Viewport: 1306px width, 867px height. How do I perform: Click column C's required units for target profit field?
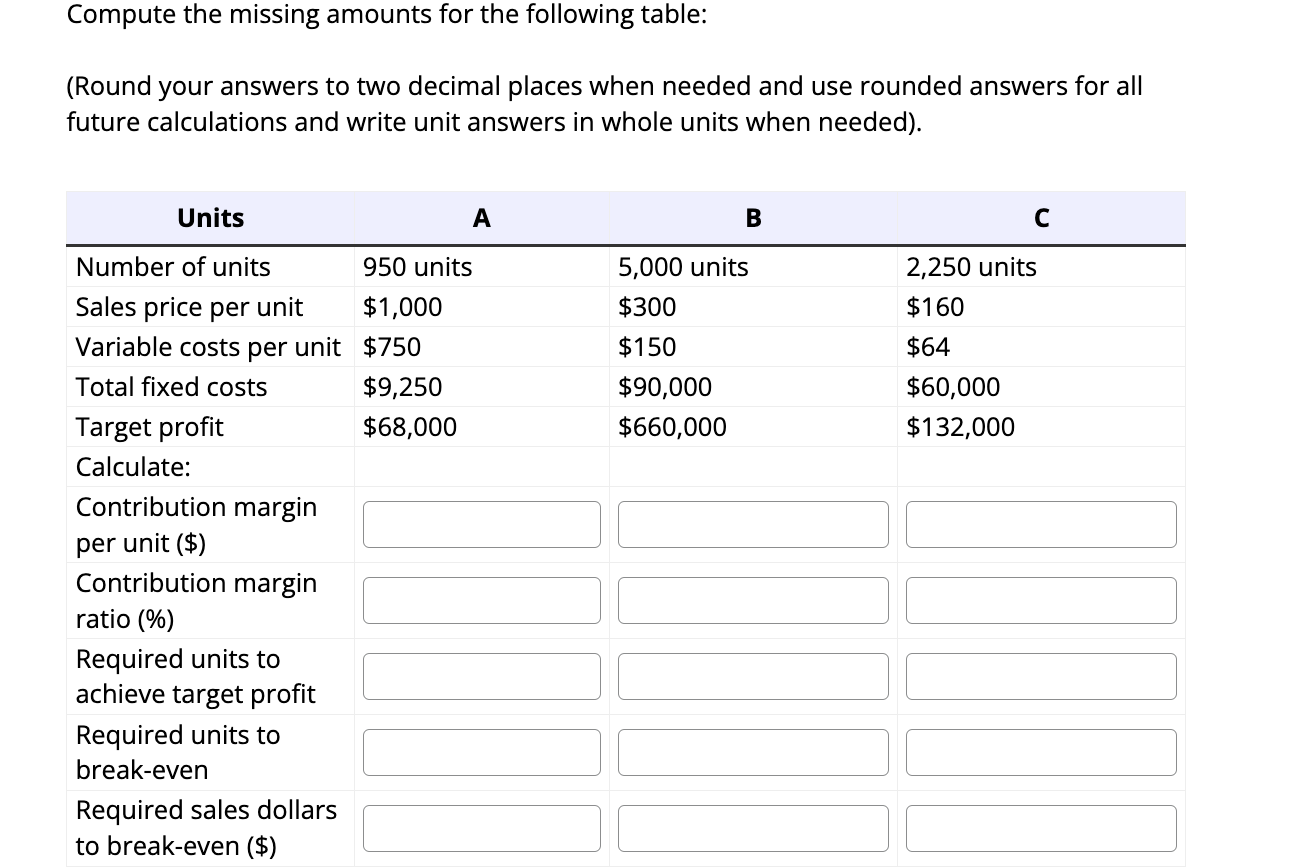[x=1041, y=676]
